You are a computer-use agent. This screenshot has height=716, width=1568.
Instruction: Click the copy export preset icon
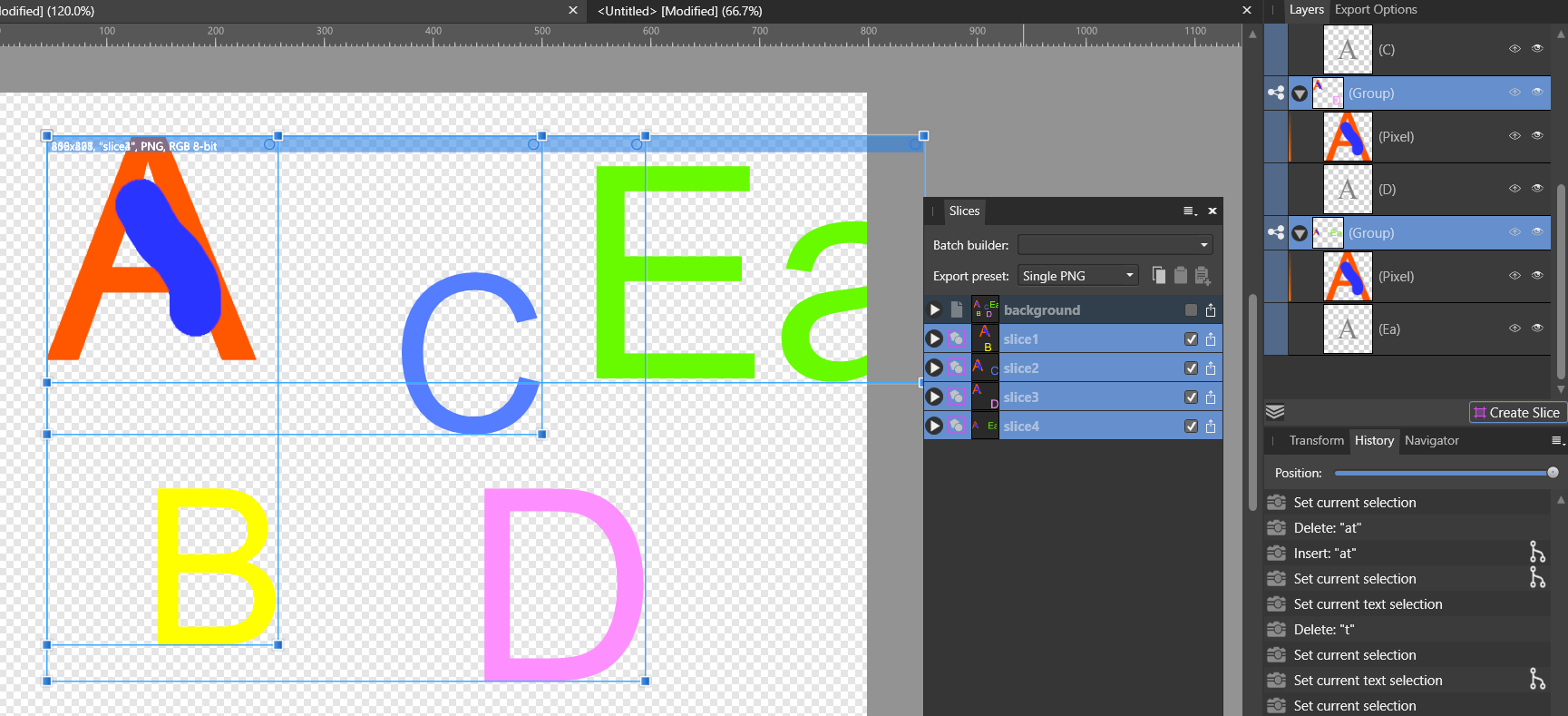click(1159, 275)
